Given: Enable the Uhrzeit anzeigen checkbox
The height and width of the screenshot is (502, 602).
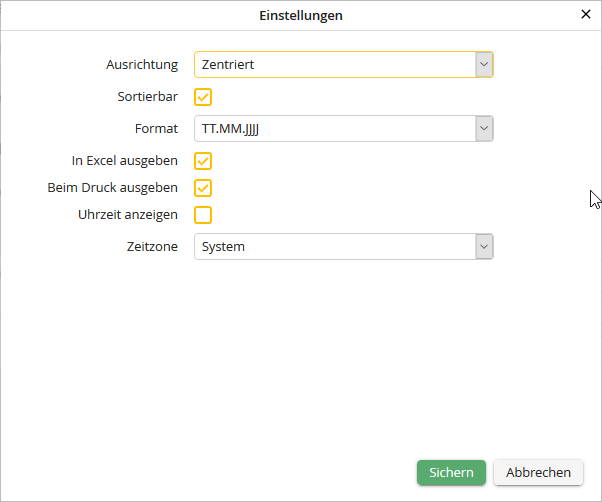Looking at the screenshot, I should (x=203, y=215).
